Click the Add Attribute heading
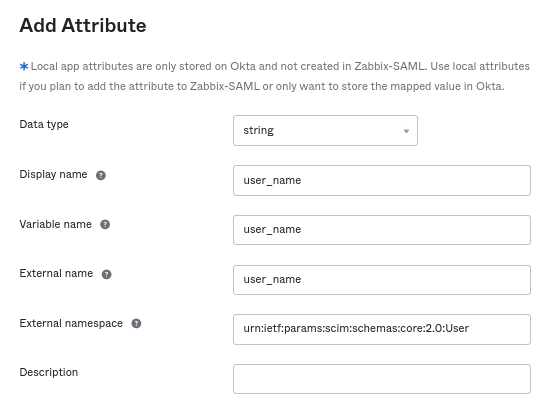 click(83, 25)
